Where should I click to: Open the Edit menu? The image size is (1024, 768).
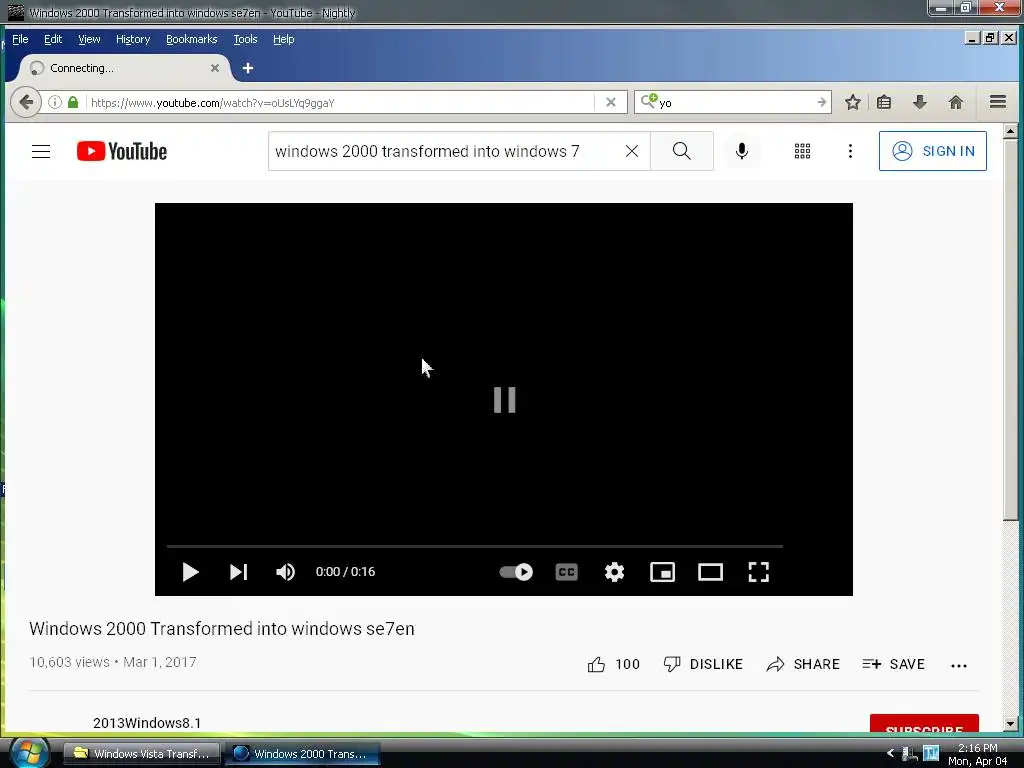coord(53,39)
